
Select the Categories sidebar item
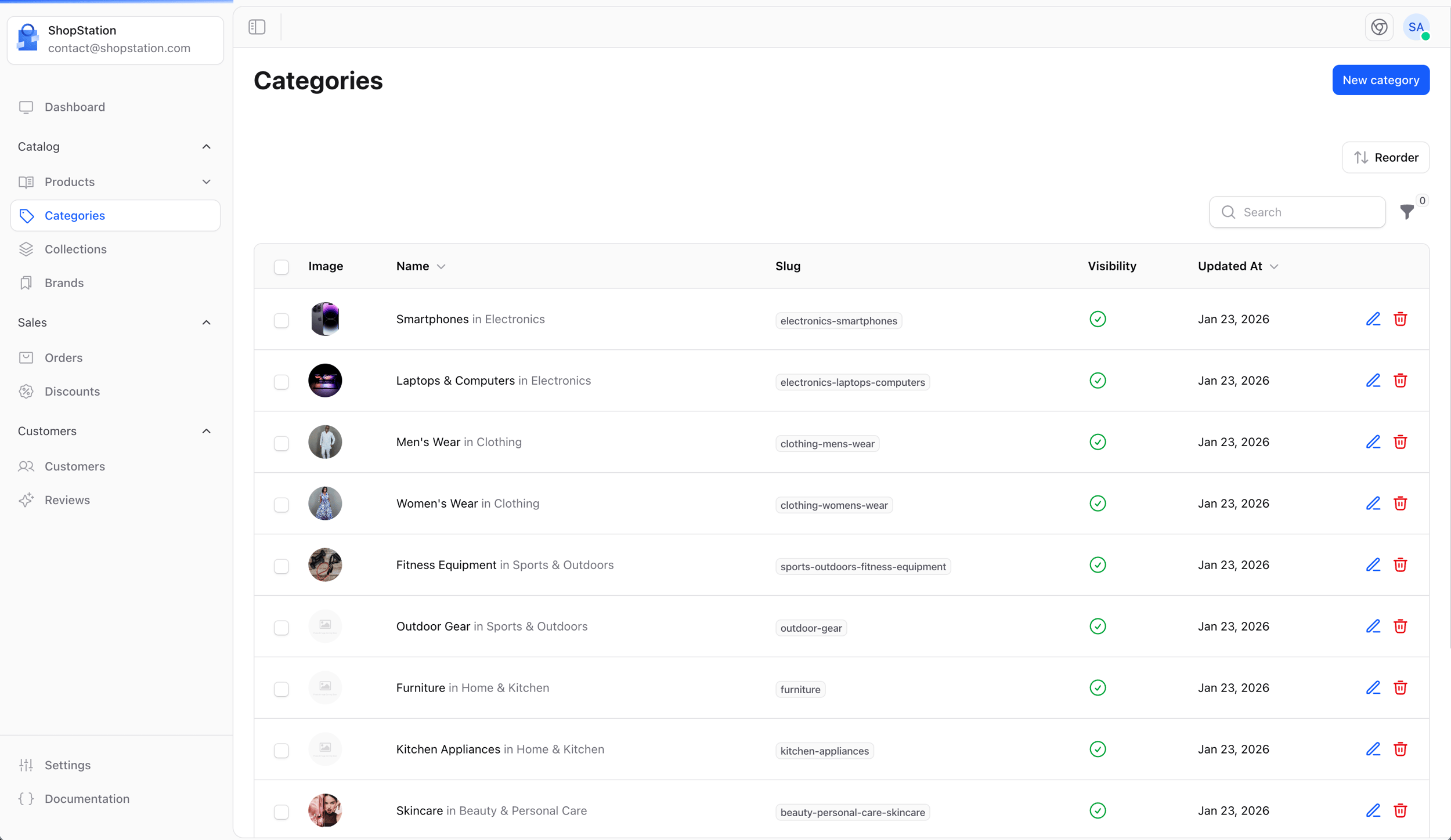[x=115, y=216]
